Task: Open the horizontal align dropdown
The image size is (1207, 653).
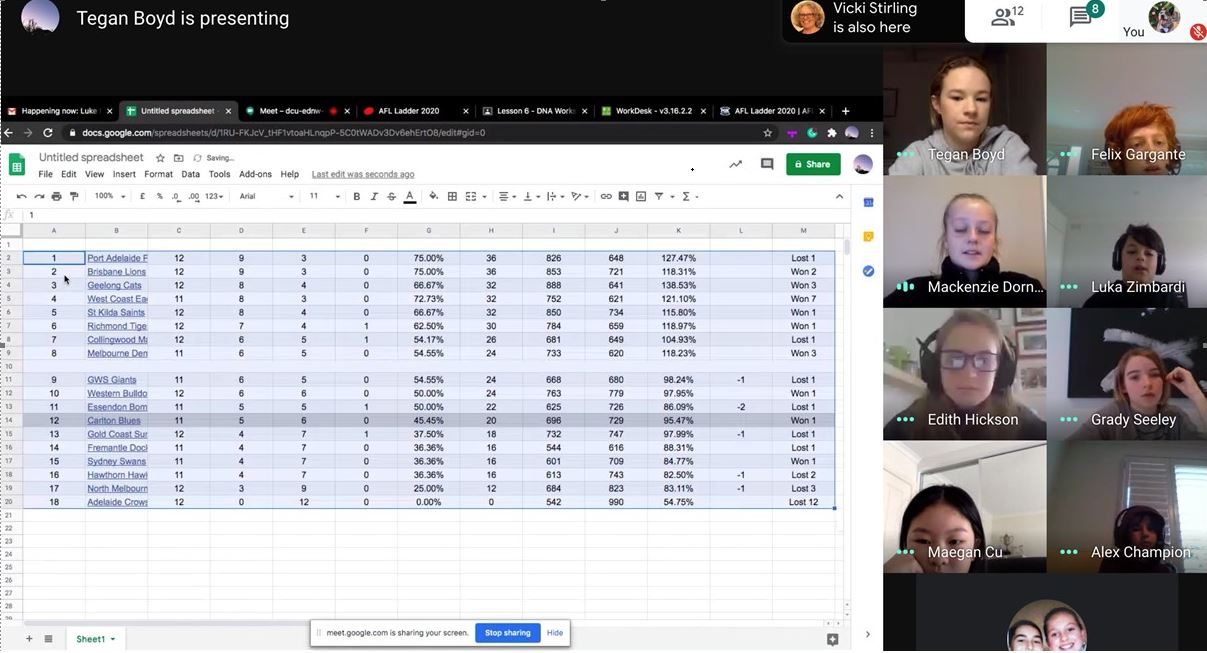Action: click(x=506, y=196)
